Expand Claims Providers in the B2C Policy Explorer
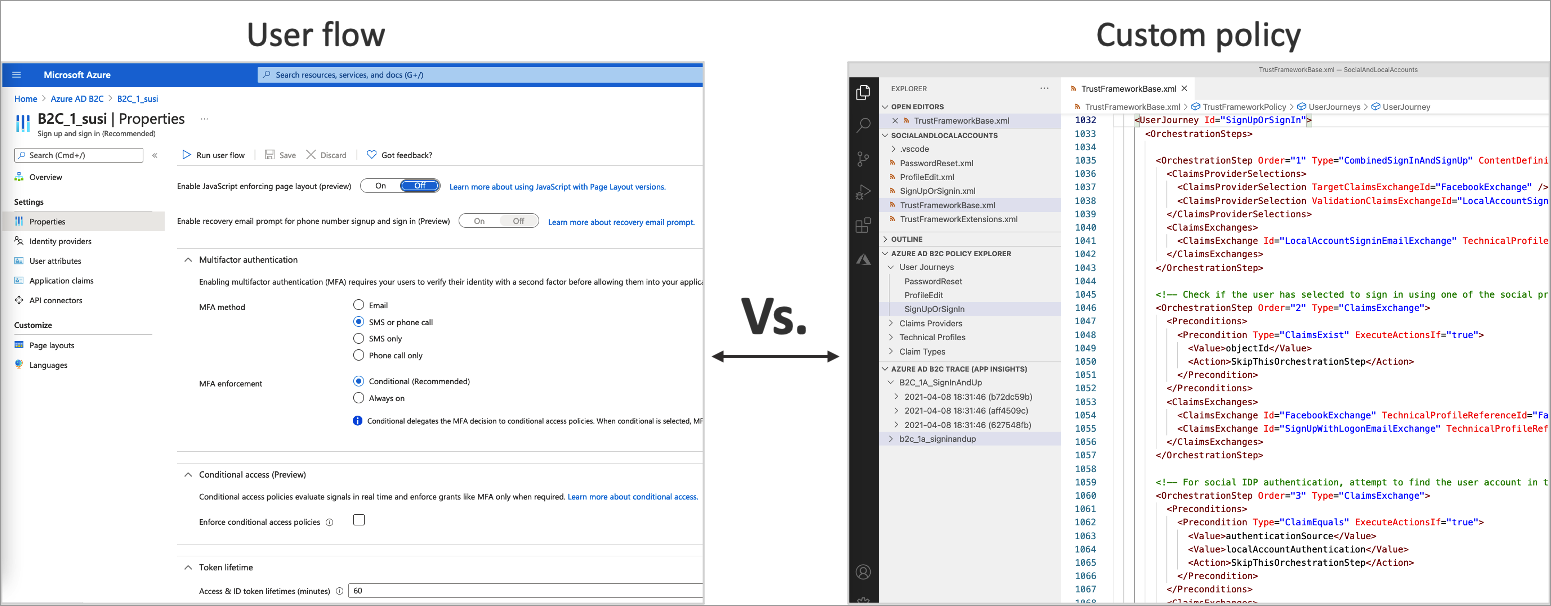1551x606 pixels. pos(893,322)
